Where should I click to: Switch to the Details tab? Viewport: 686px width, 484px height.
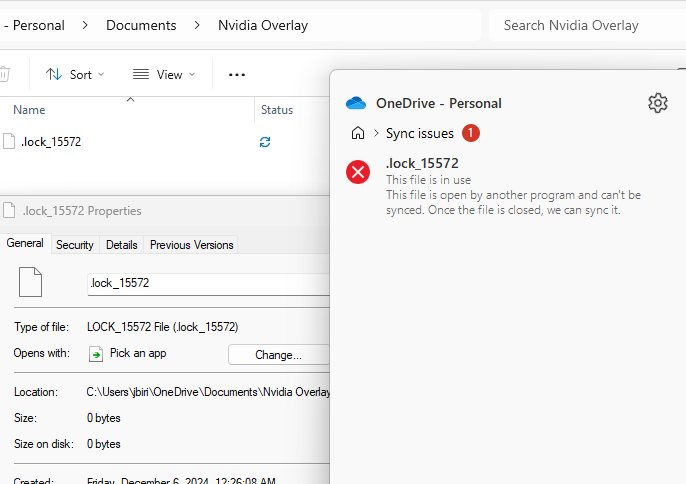point(122,245)
